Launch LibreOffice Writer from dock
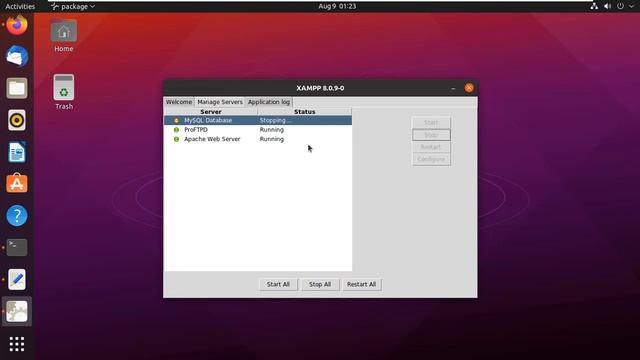 coord(17,152)
